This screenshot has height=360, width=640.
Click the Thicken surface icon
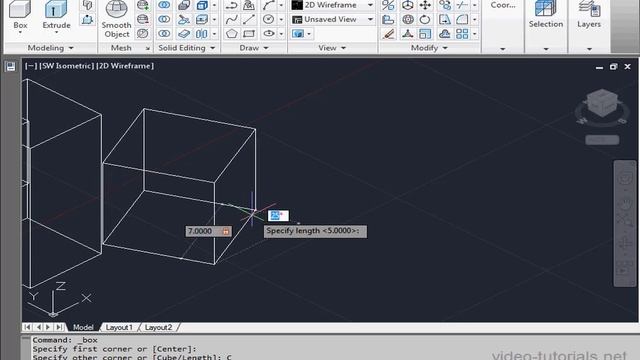pyautogui.click(x=184, y=33)
